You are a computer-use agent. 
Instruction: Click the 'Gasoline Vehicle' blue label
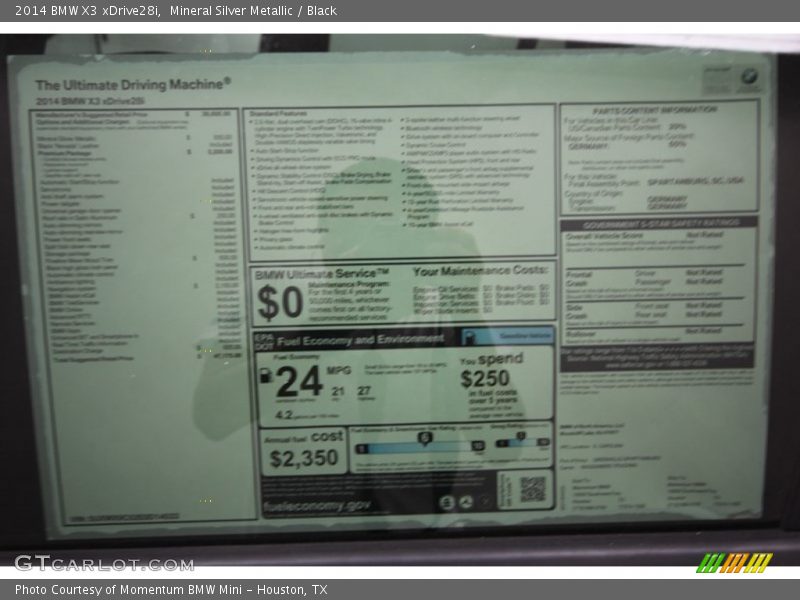[x=526, y=336]
